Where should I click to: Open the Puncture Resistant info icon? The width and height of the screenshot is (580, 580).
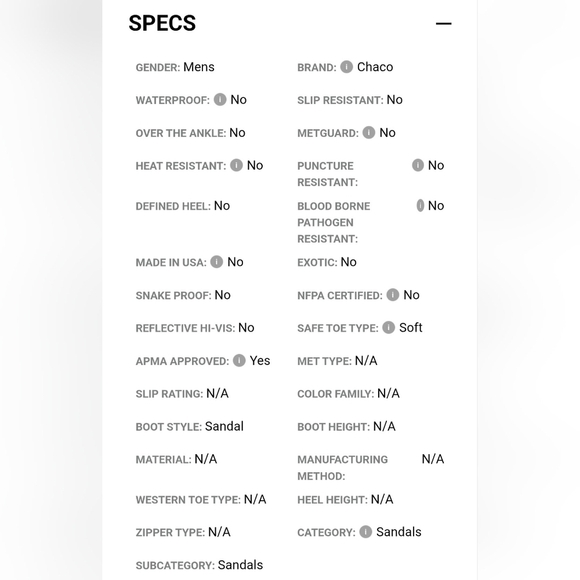pyautogui.click(x=418, y=165)
